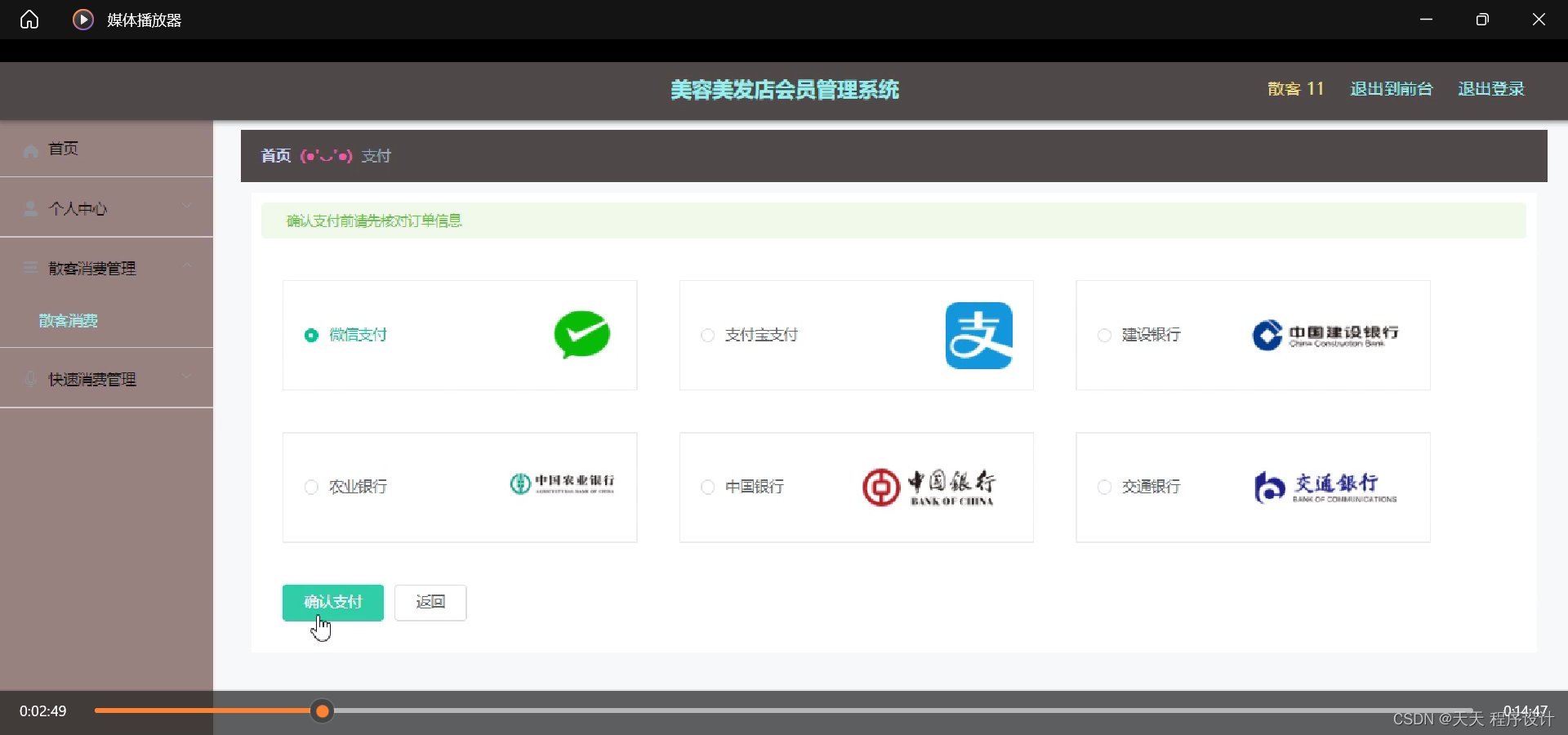The height and width of the screenshot is (735, 1568).
Task: Expand the 个人中心 menu chevron
Action: tap(187, 206)
